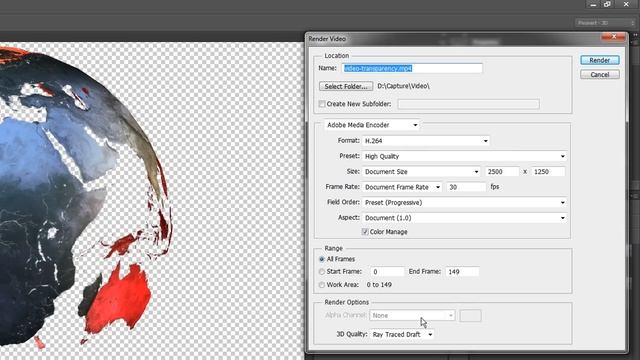This screenshot has height=360, width=640.
Task: Click the height field showing 1250
Action: (548, 172)
